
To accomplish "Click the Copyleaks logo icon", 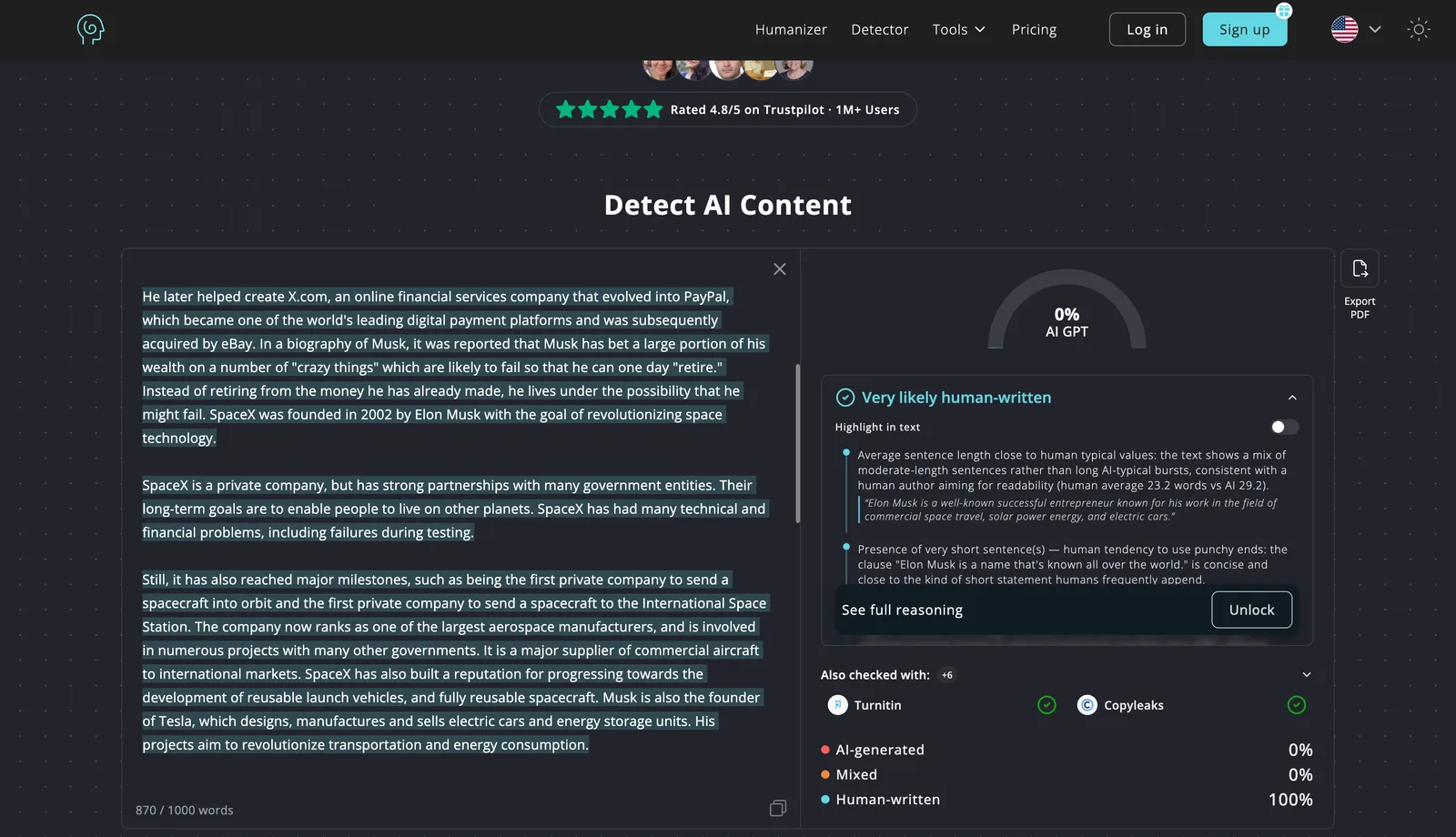I will (x=1087, y=705).
